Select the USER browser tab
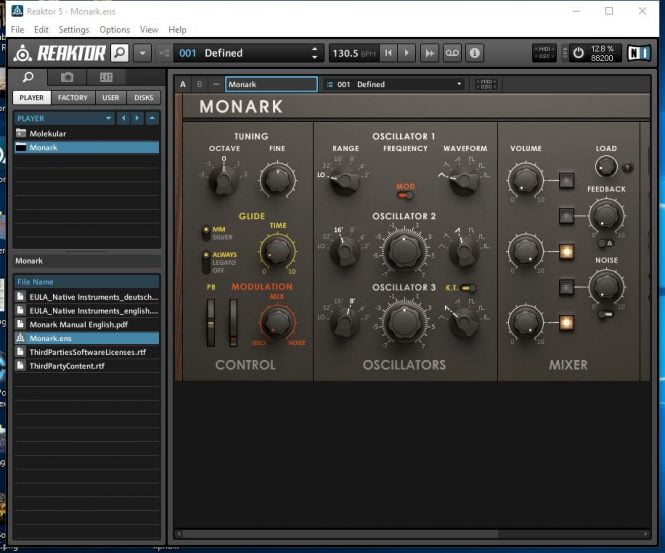The width and height of the screenshot is (665, 553). 111,98
